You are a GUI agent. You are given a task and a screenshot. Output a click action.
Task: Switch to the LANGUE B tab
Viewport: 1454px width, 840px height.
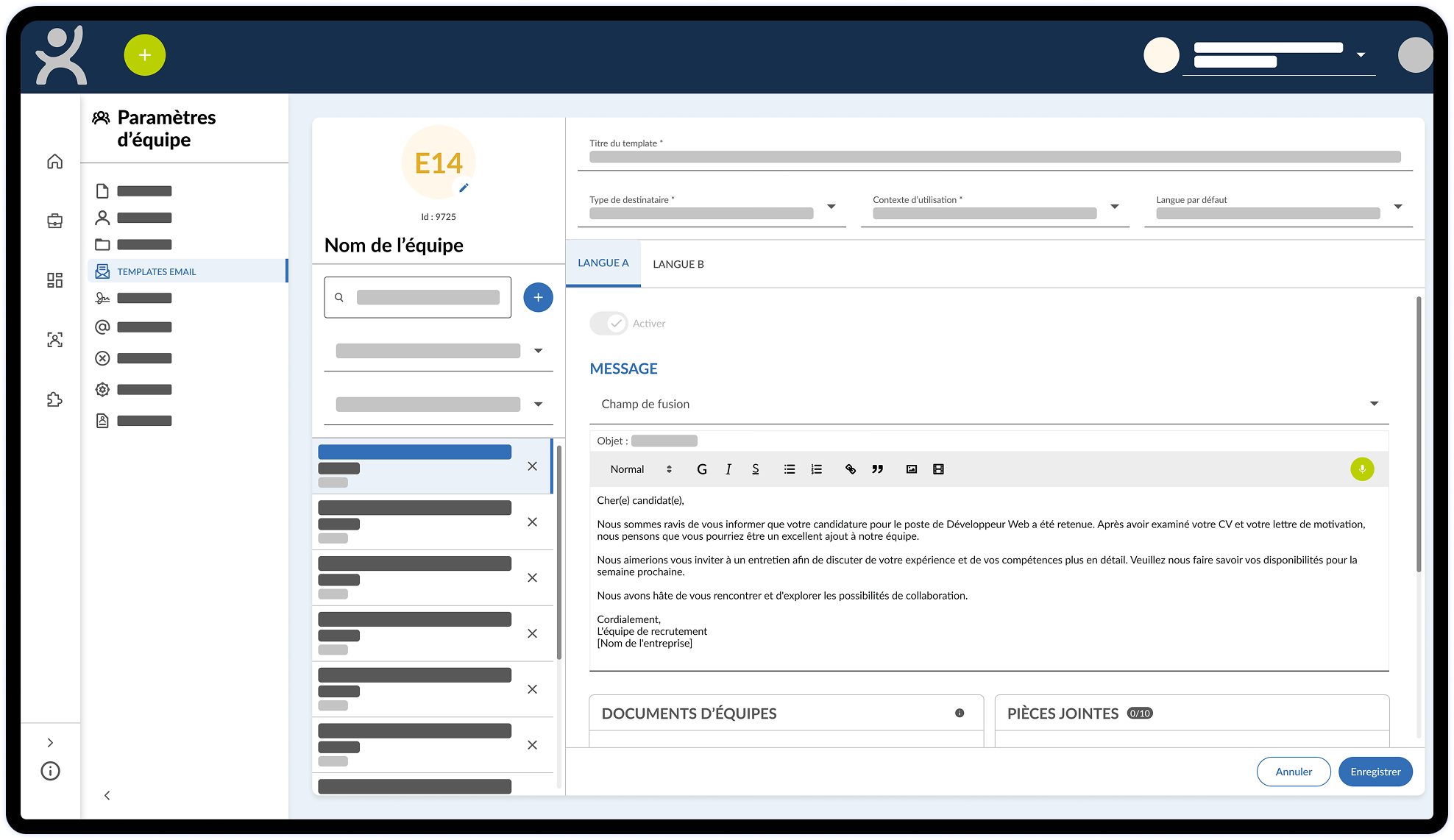point(678,264)
